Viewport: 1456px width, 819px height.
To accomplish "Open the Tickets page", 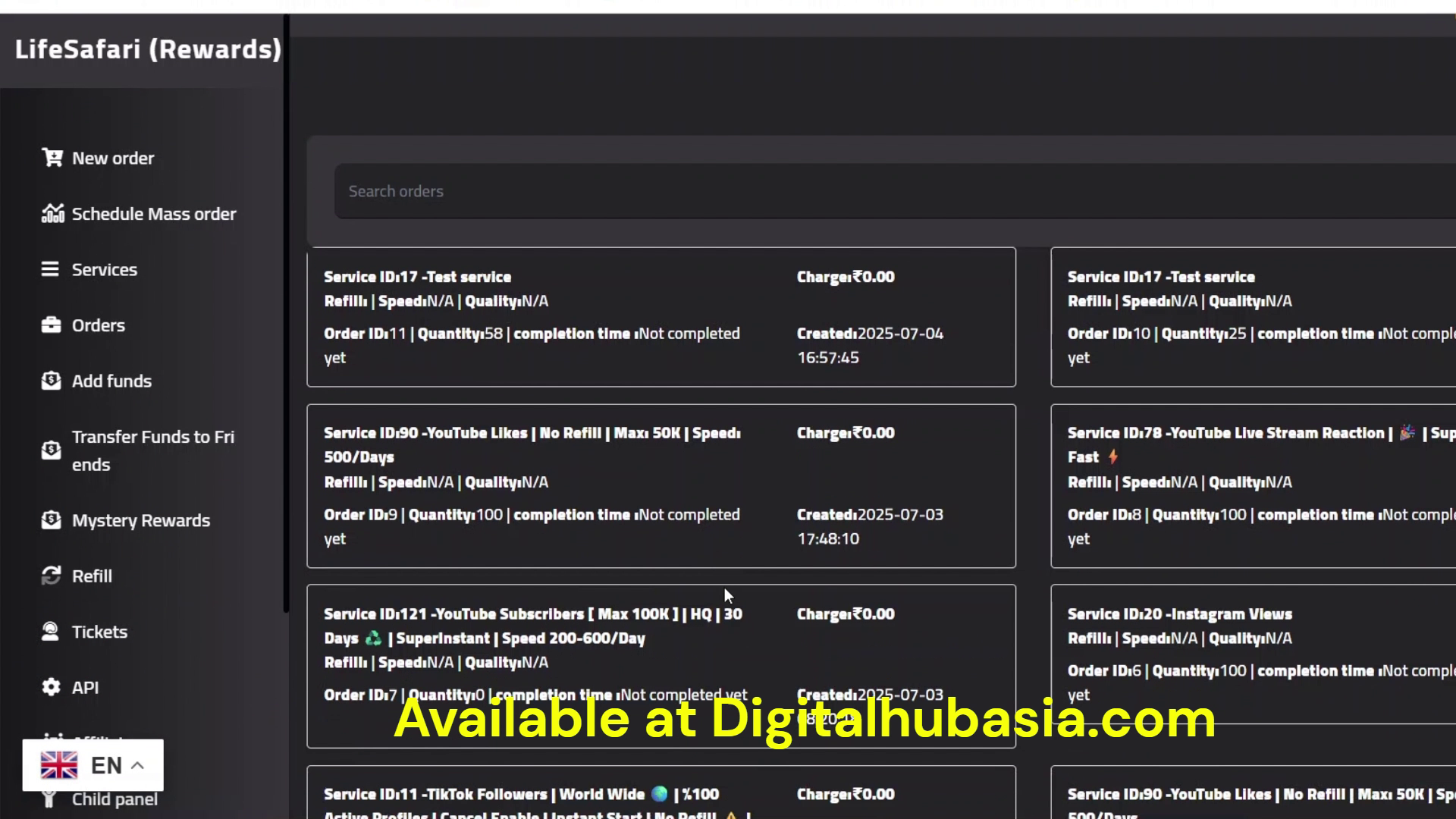I will [99, 632].
